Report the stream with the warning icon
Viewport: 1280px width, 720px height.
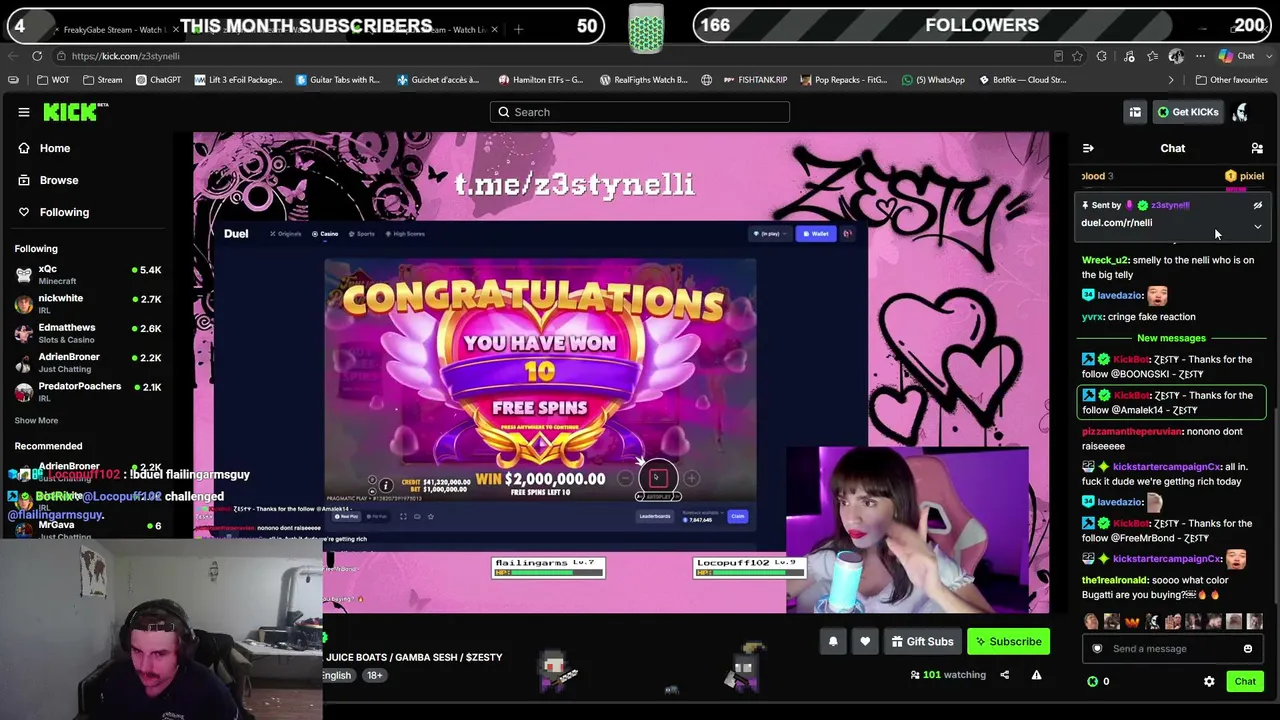coord(1036,675)
